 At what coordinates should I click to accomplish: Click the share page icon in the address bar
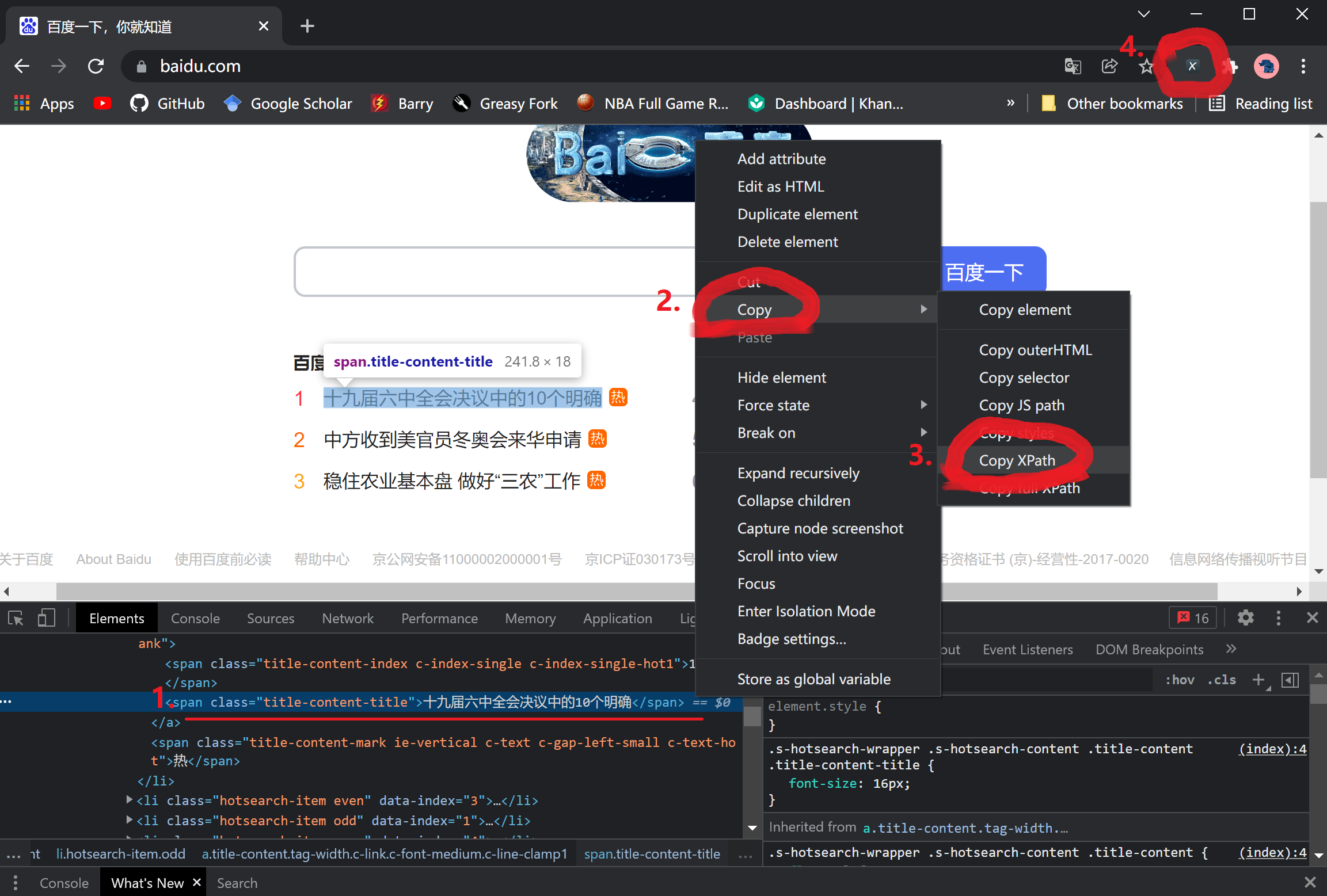coord(1110,66)
